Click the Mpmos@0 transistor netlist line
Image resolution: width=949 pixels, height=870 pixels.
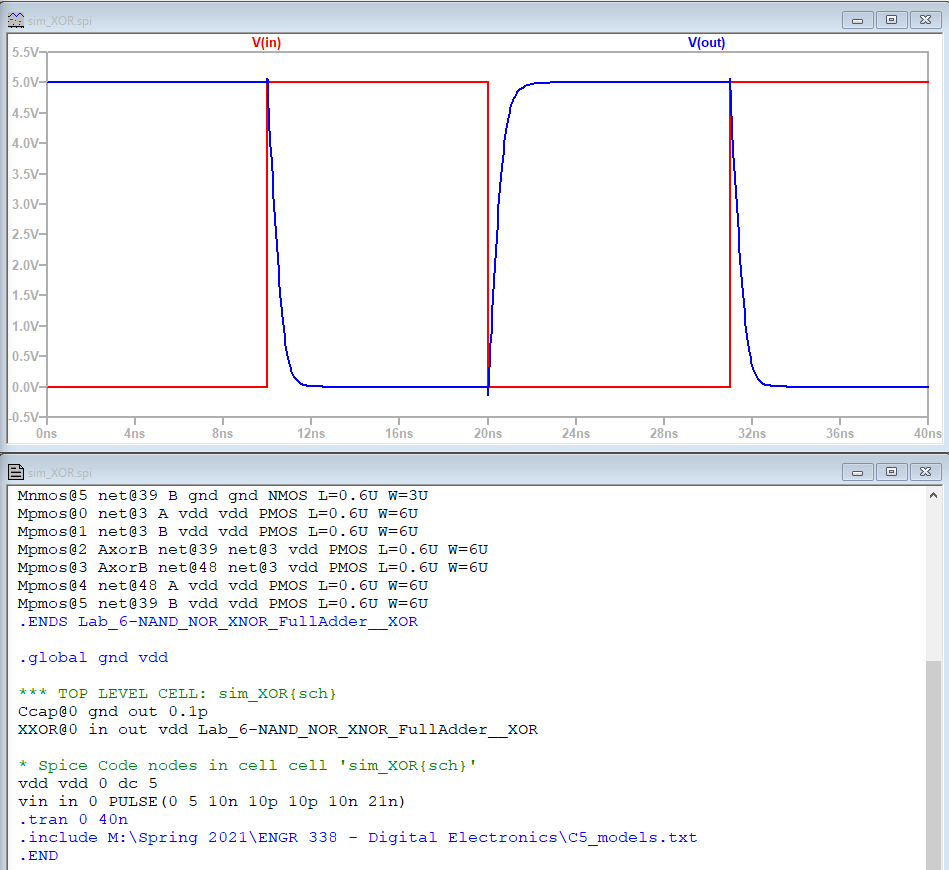[218, 514]
